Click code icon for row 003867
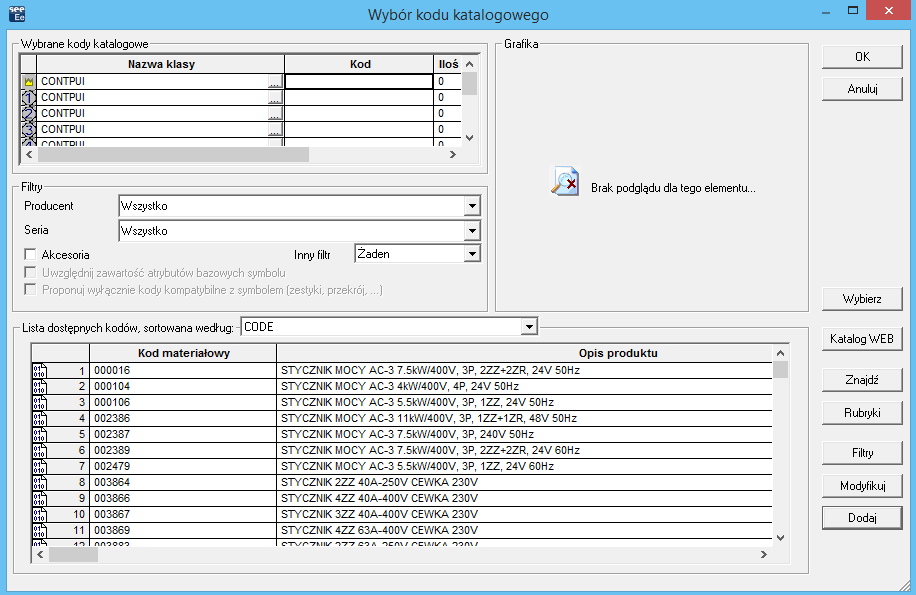 [x=40, y=514]
